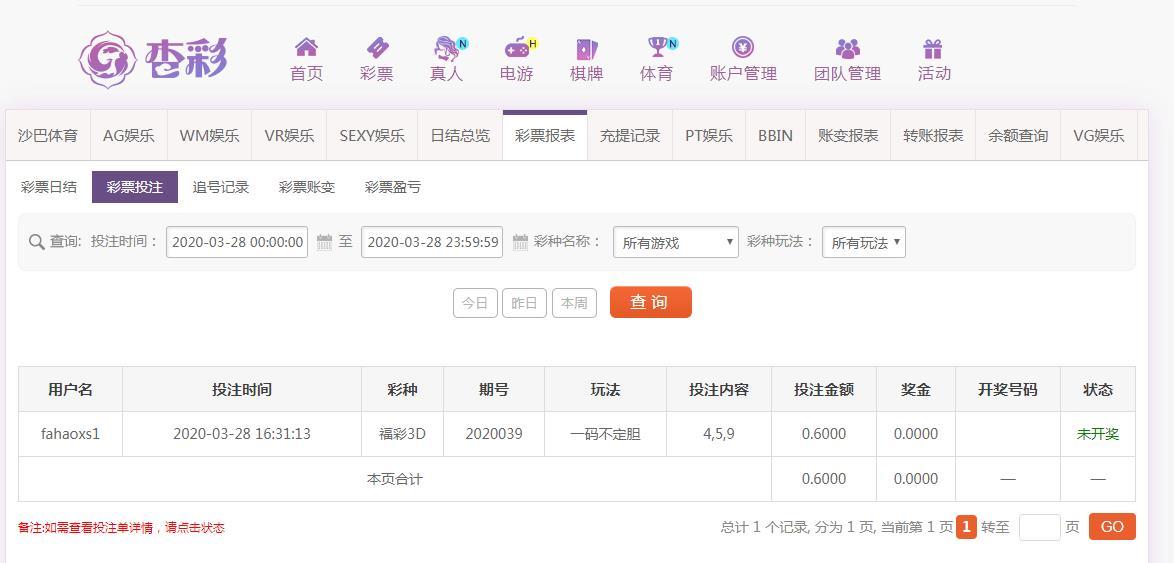This screenshot has width=1174, height=563.
Task: Select the 彩票报表 tab
Action: (x=545, y=136)
